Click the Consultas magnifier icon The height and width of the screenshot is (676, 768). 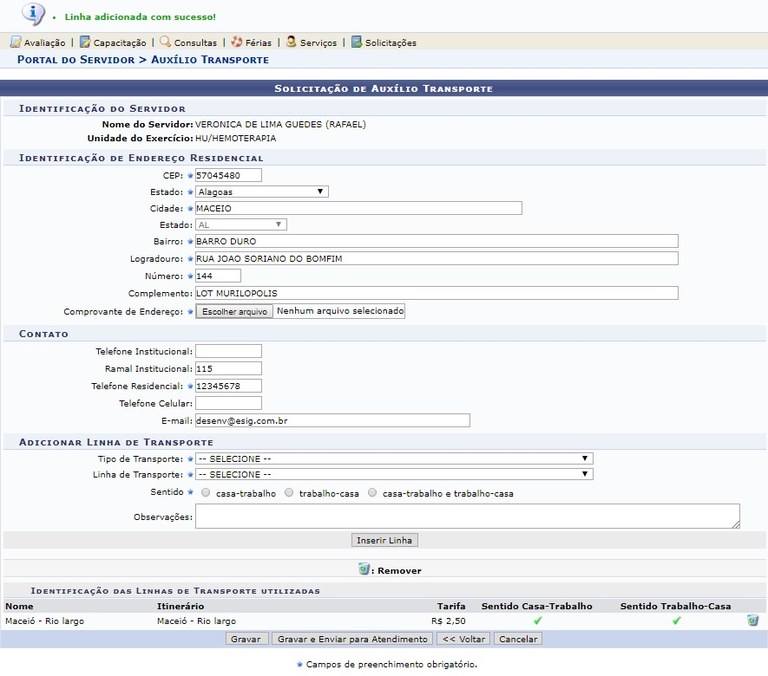[x=165, y=42]
